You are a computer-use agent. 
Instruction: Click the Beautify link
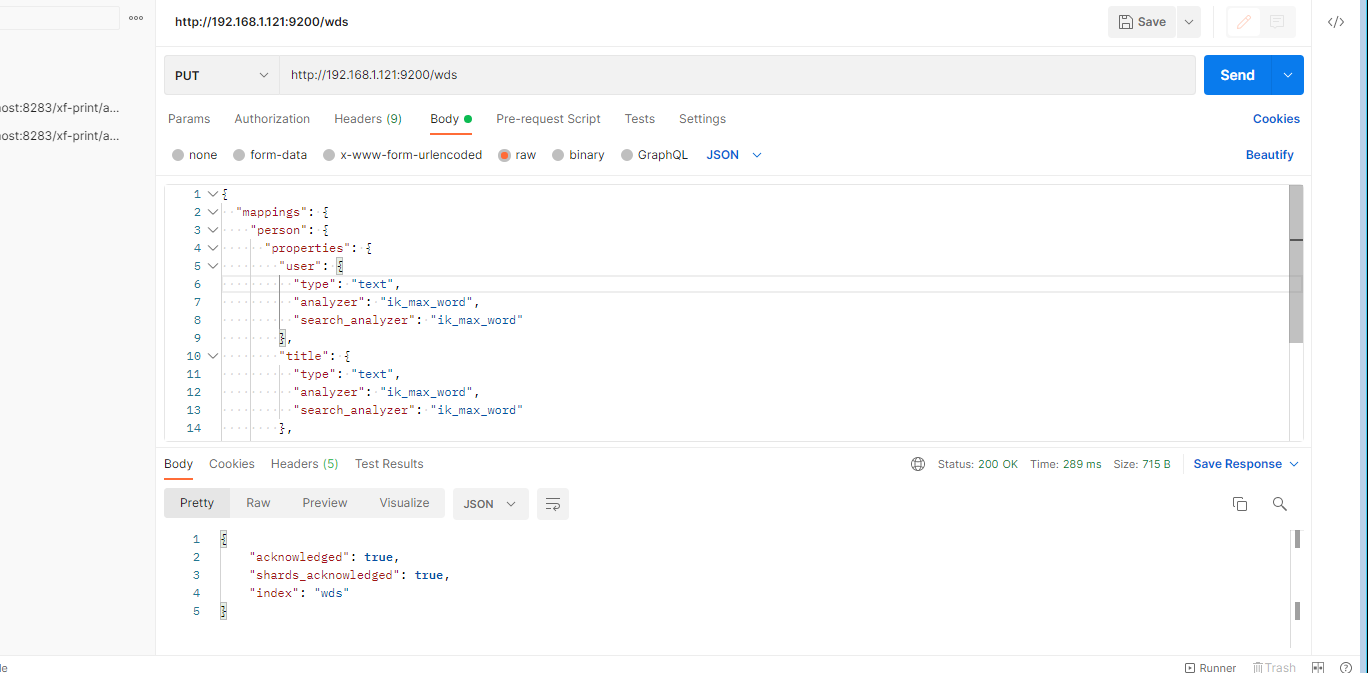(1270, 155)
